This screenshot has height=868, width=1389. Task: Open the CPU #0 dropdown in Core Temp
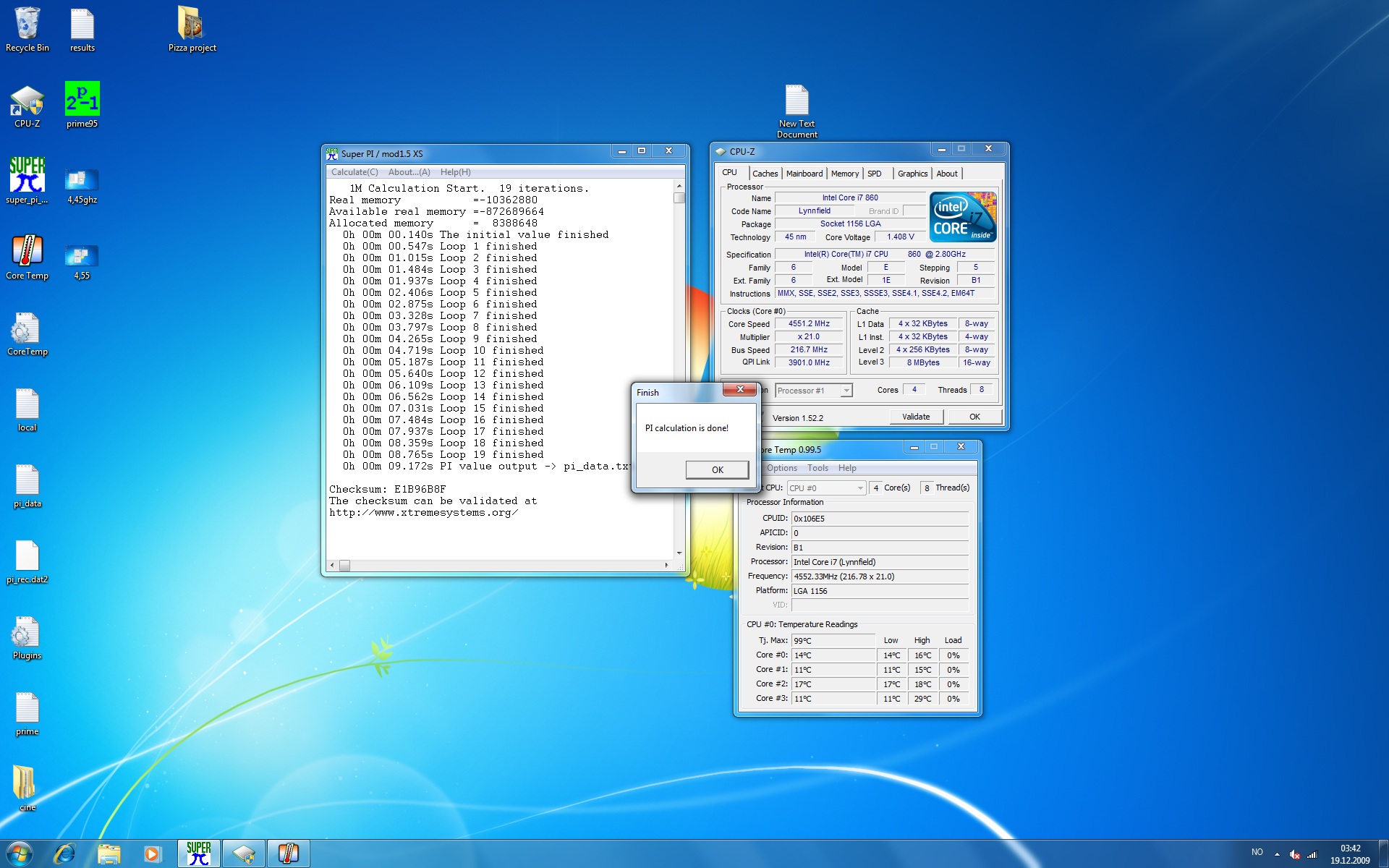coord(826,488)
